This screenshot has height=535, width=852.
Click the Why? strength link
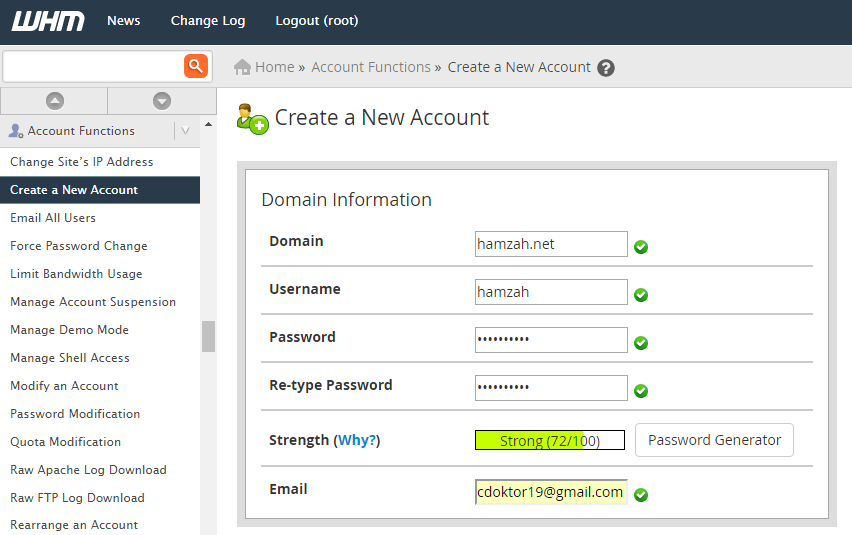356,440
